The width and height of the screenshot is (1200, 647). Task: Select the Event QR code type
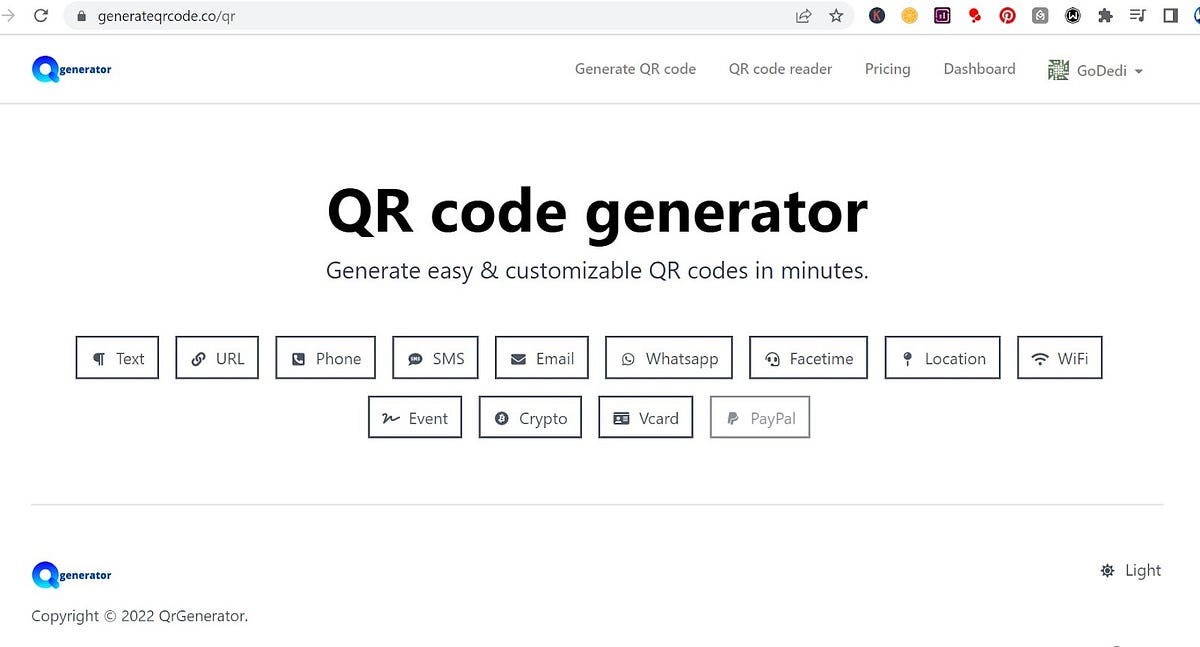pos(414,417)
